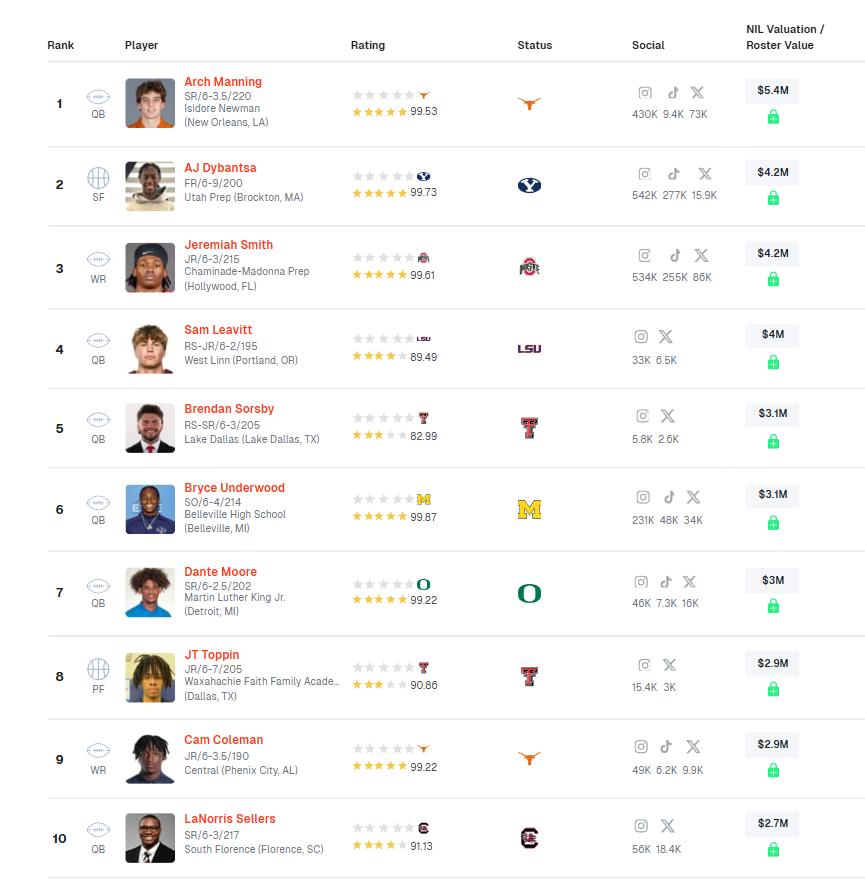Click LaNorris Sellers' Instagram icon
This screenshot has height=885, width=865.
click(x=641, y=826)
